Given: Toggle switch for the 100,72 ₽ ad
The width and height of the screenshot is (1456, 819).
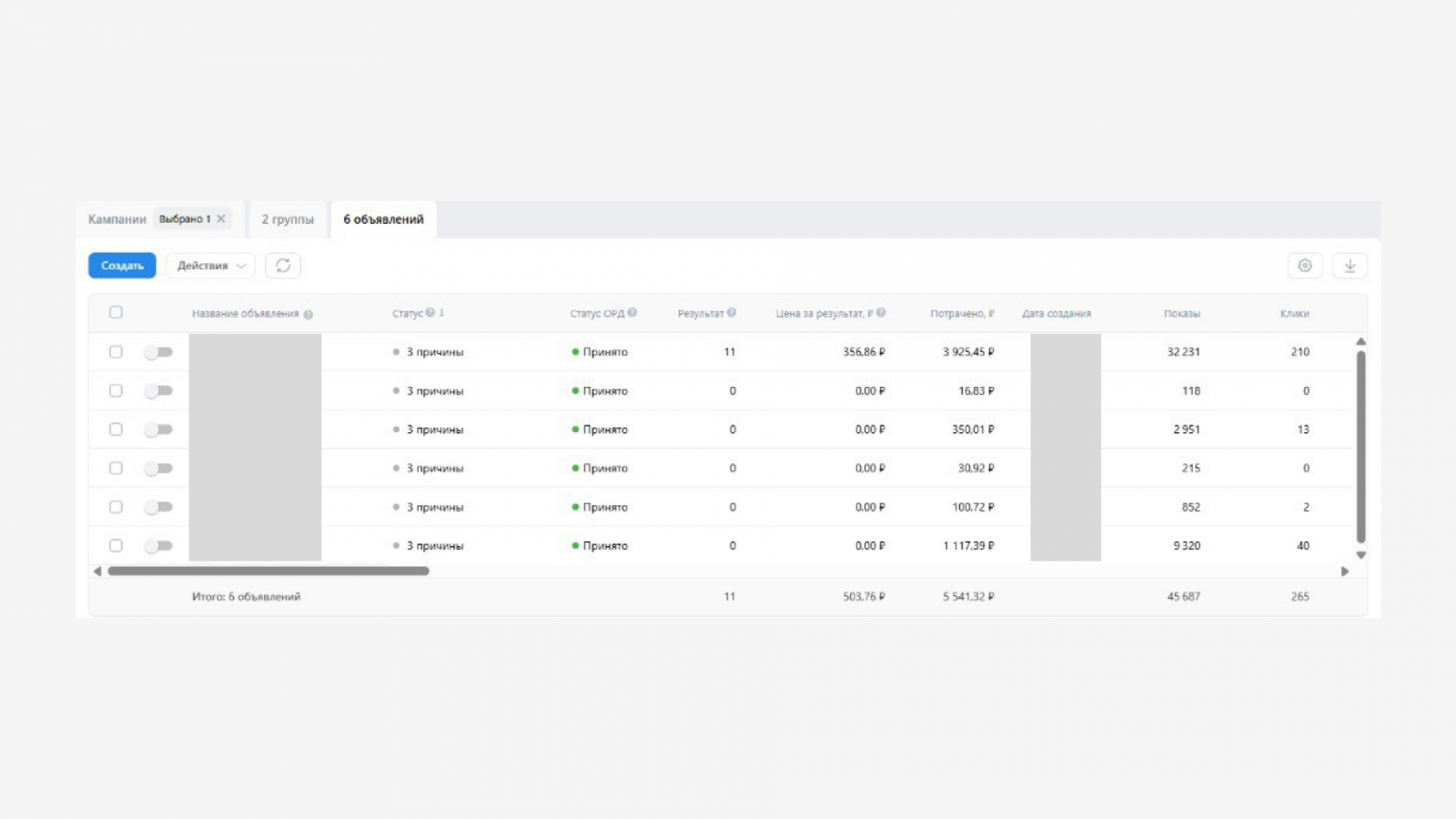Looking at the screenshot, I should pos(158,507).
